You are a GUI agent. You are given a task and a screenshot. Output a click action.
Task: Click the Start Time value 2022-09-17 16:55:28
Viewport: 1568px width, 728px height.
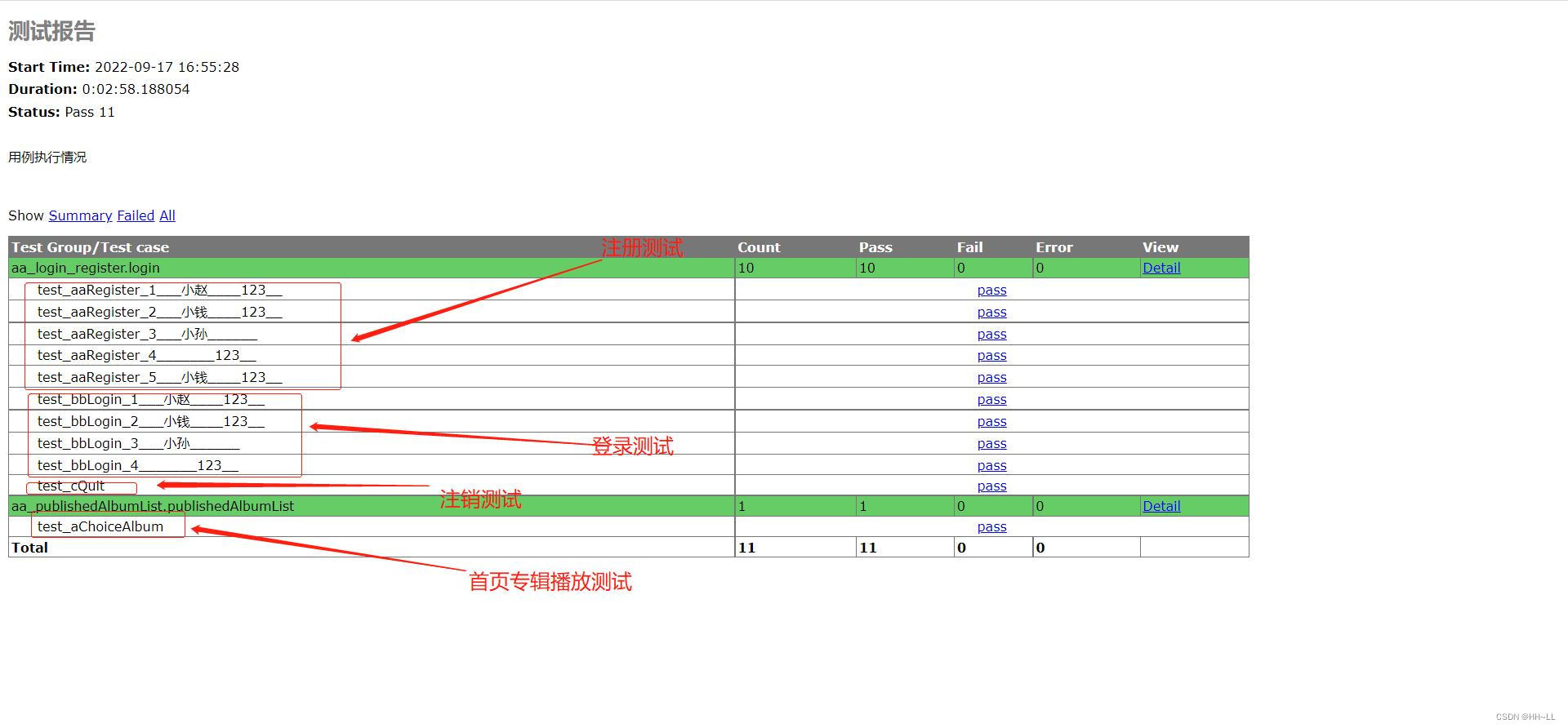[167, 67]
